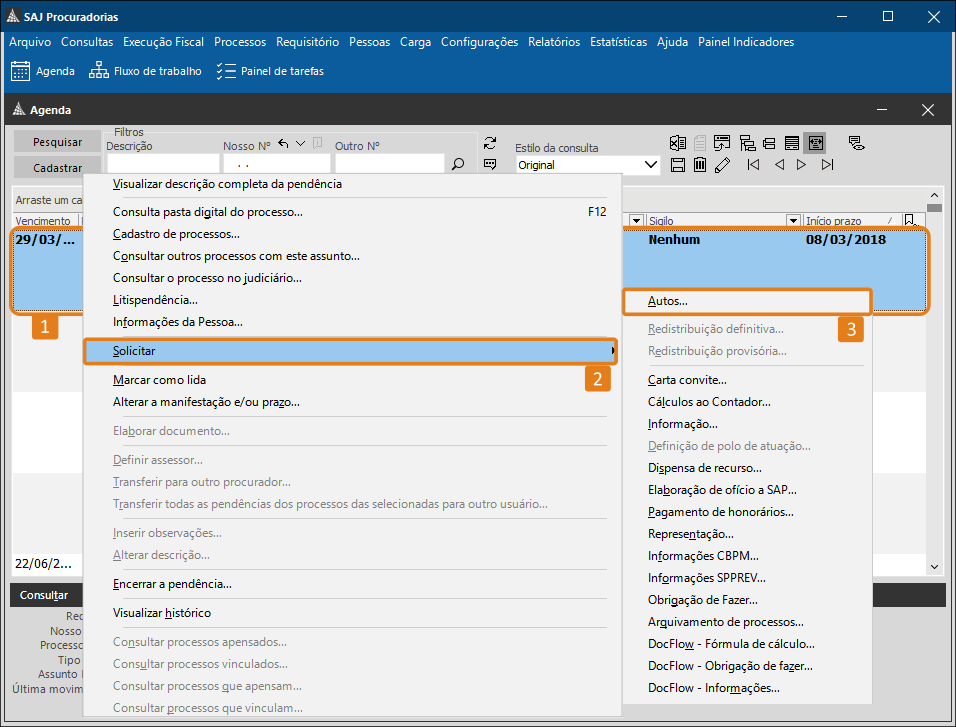The width and height of the screenshot is (956, 727).
Task: Open the Execução Fiscal menu
Action: (163, 42)
